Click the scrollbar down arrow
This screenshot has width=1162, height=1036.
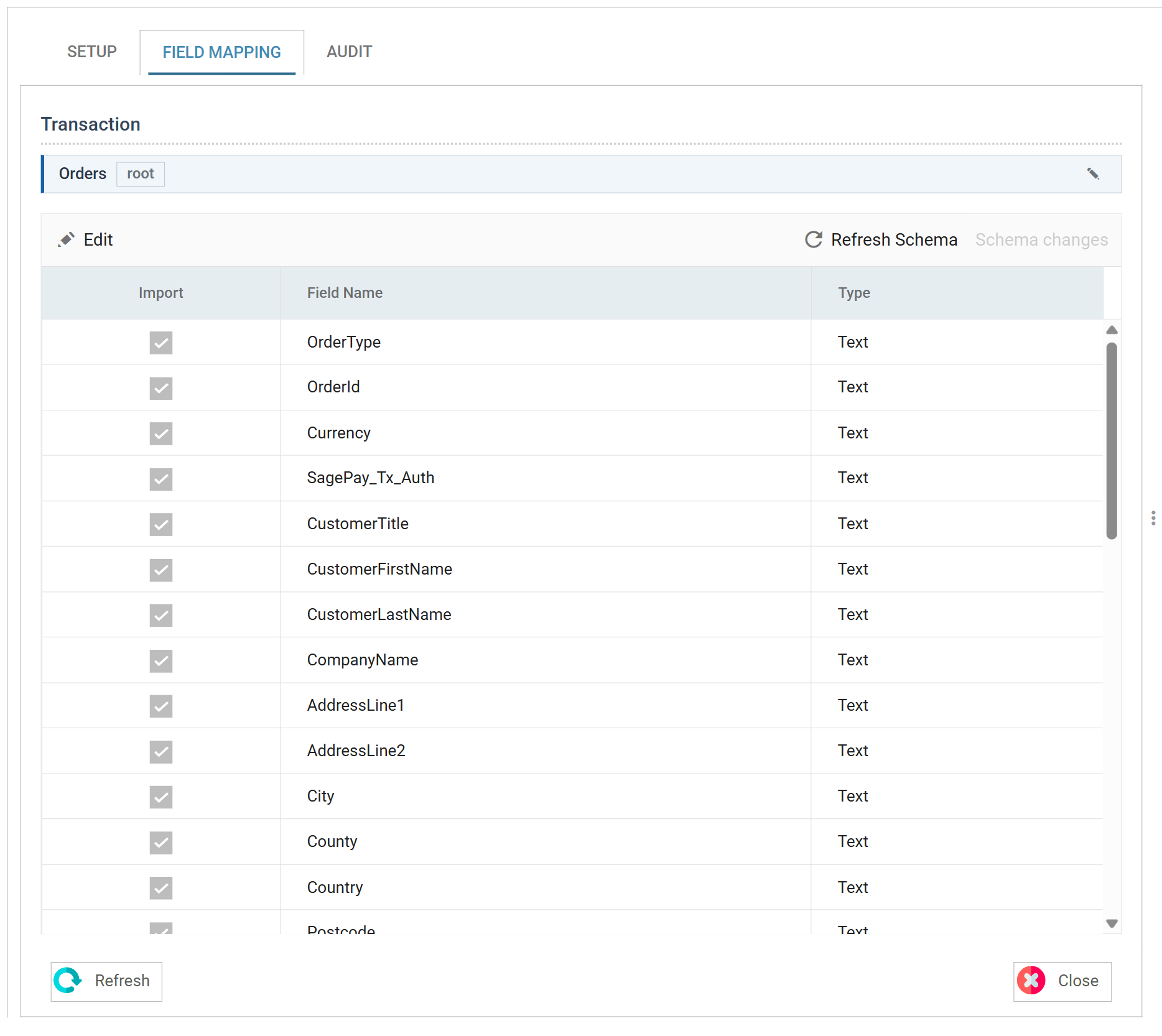point(1112,923)
